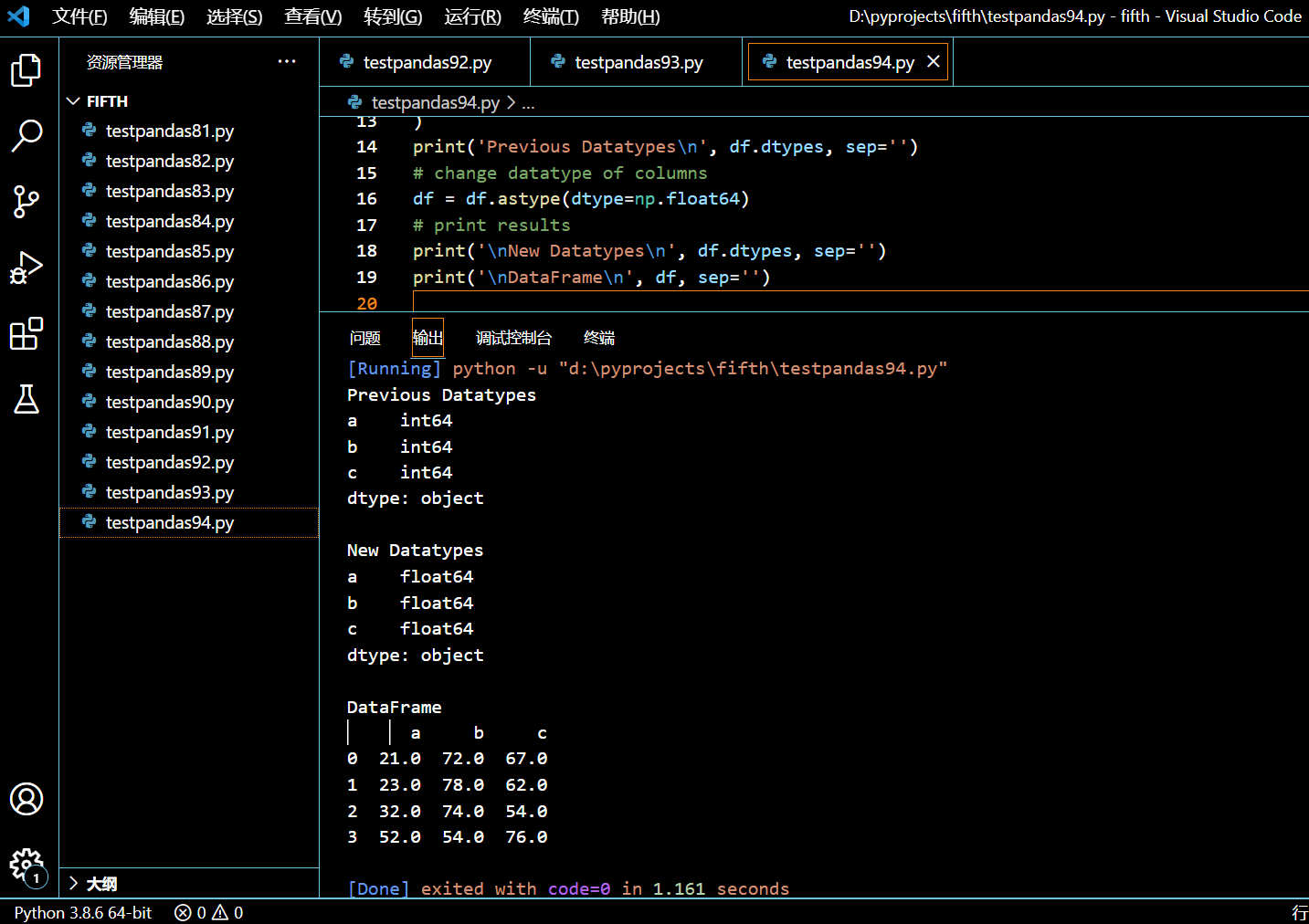Open the 终端(T) menu
The width and height of the screenshot is (1309, 924).
click(551, 16)
